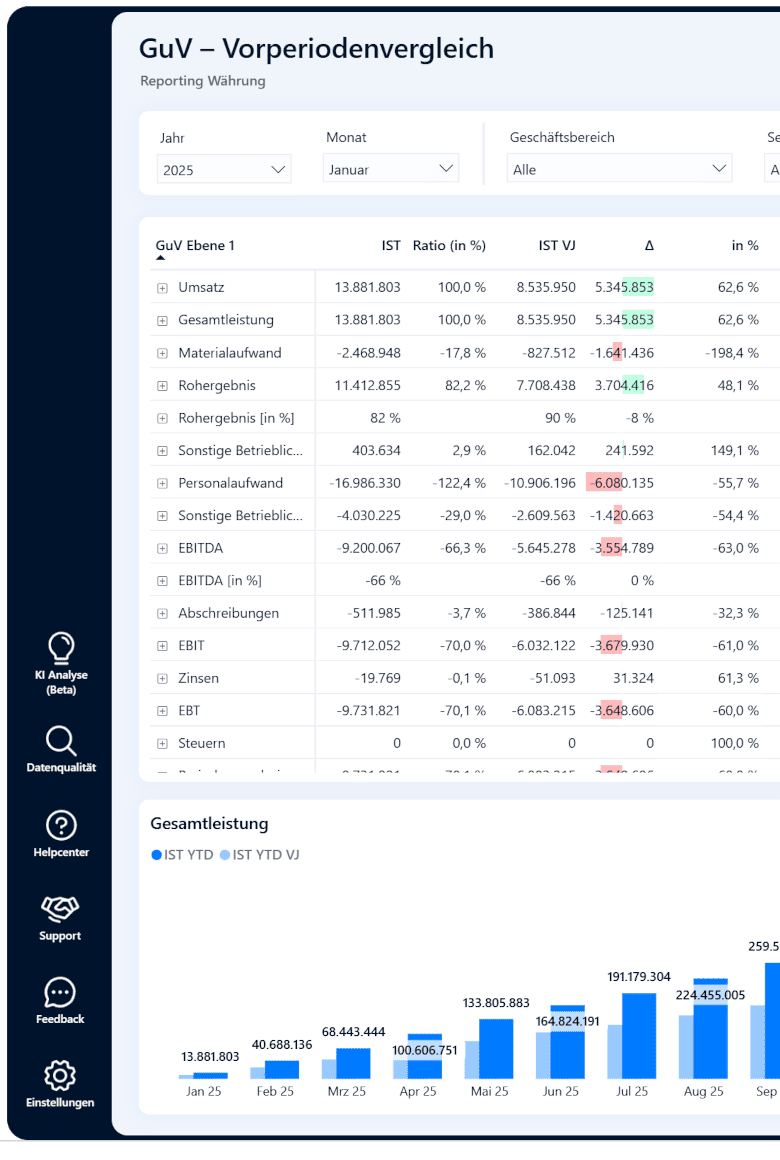Open the Jahr 2025 dropdown
This screenshot has height=1160, width=780.
[x=223, y=169]
